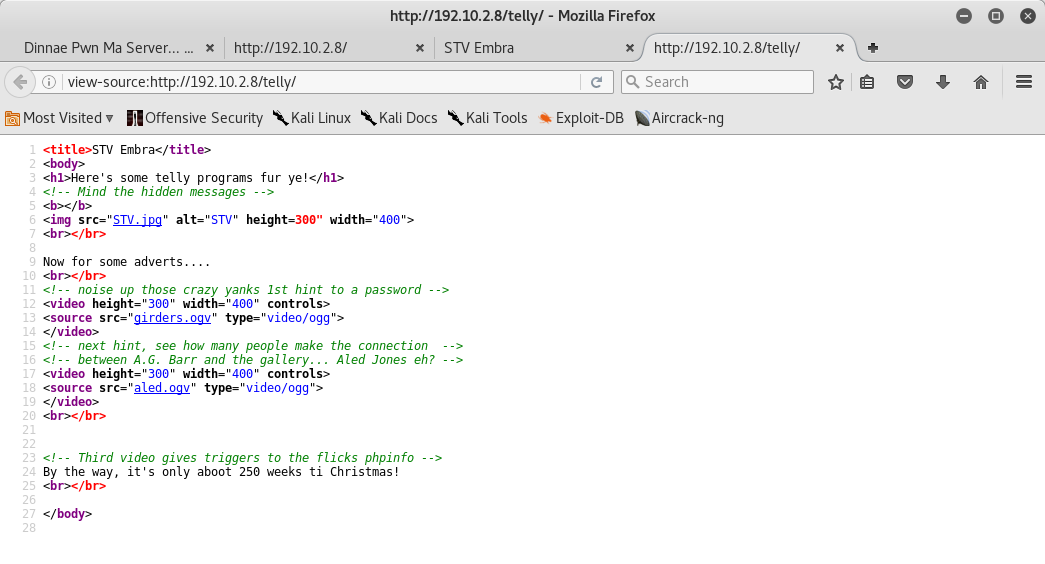The height and width of the screenshot is (564, 1045).
Task: Go to the Firefox home page
Action: pos(981,82)
